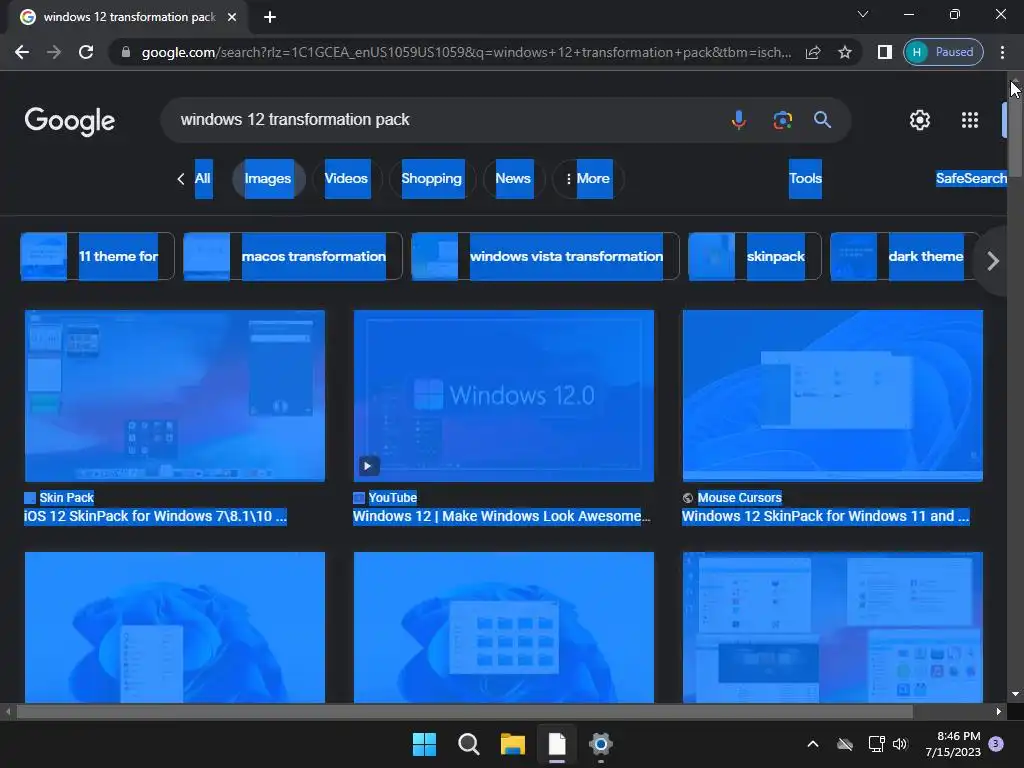Show hidden system tray icons
Screen dimensions: 1024x768
813,744
